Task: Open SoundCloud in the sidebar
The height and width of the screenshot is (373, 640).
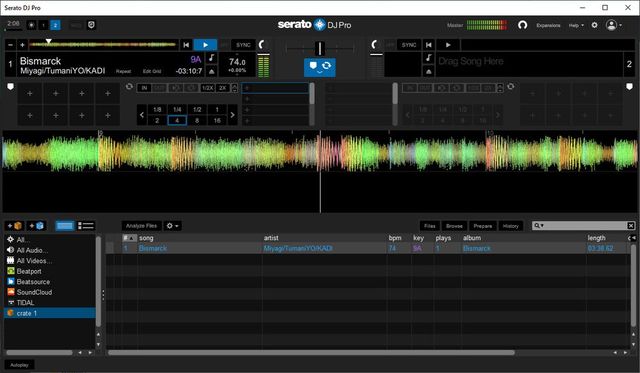Action: [x=50, y=292]
